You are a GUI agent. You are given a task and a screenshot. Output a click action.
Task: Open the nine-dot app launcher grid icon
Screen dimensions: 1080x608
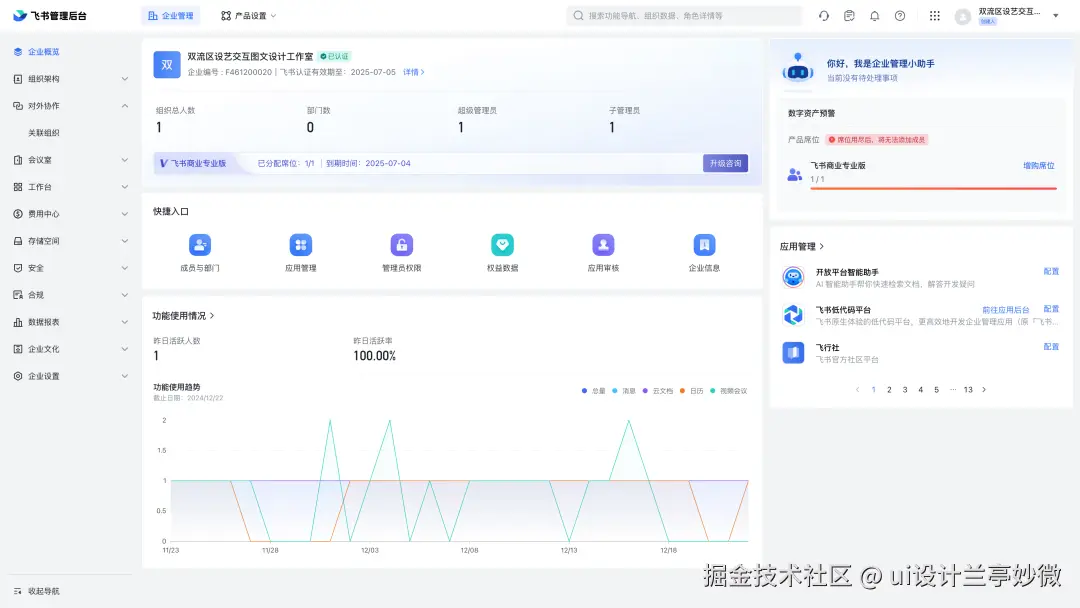click(935, 16)
